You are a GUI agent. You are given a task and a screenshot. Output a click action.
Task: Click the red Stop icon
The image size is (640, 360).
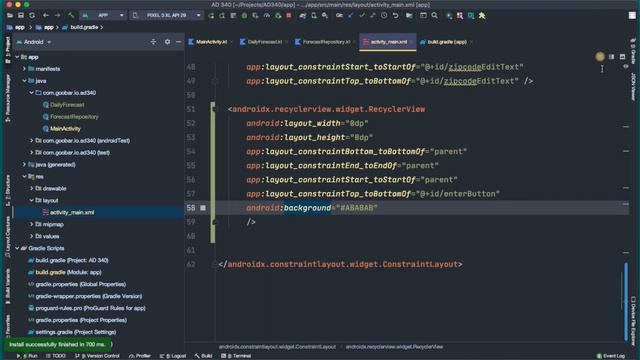pyautogui.click(x=289, y=16)
